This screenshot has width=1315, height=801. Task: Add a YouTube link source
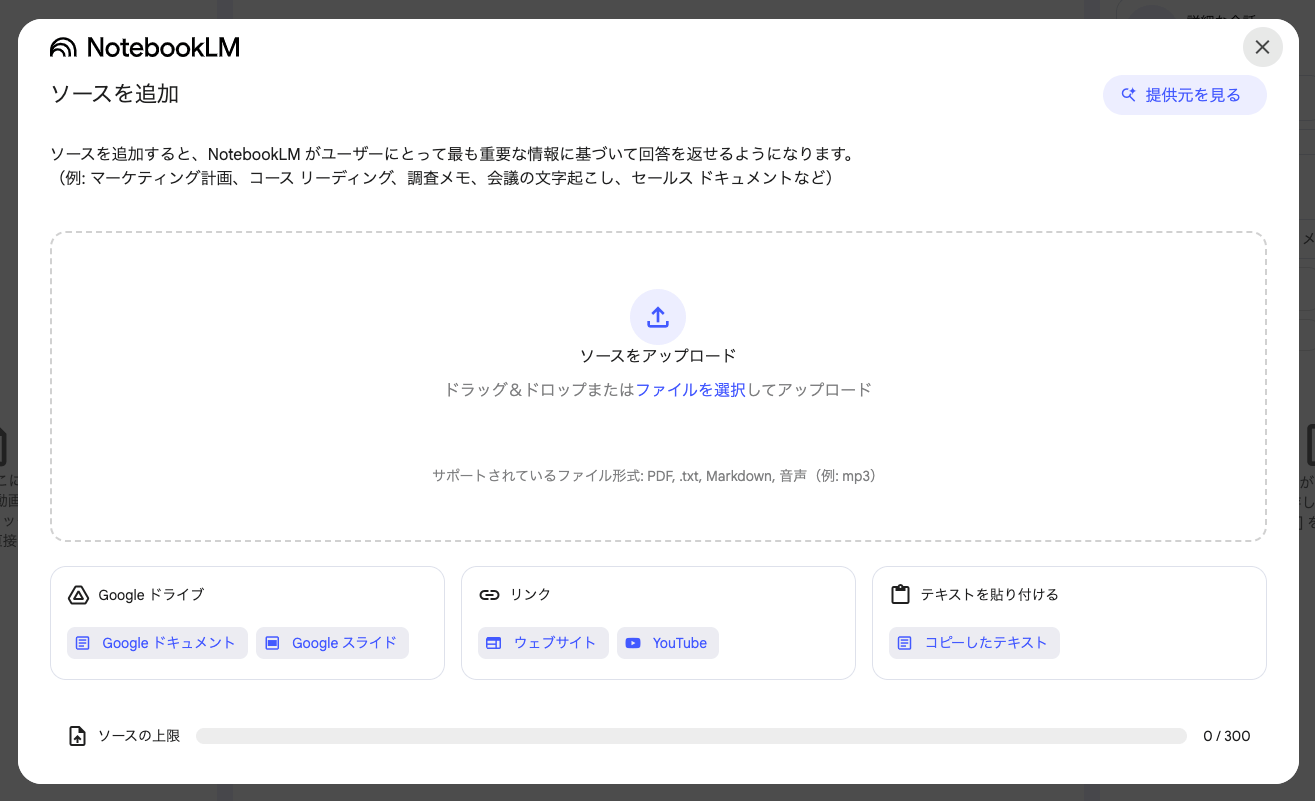tap(668, 643)
